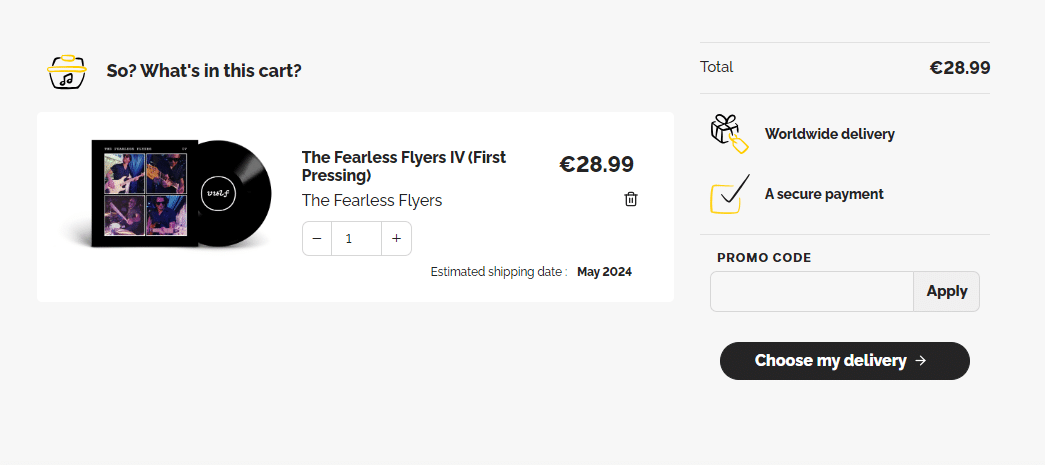Click the black vinyl record image
This screenshot has height=465, width=1045.
[x=235, y=194]
